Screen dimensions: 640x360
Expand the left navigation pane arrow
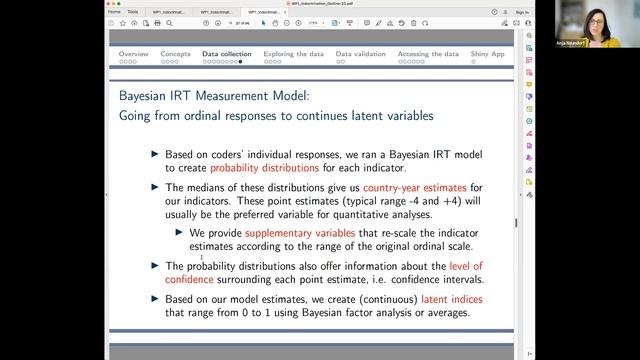pos(107,195)
